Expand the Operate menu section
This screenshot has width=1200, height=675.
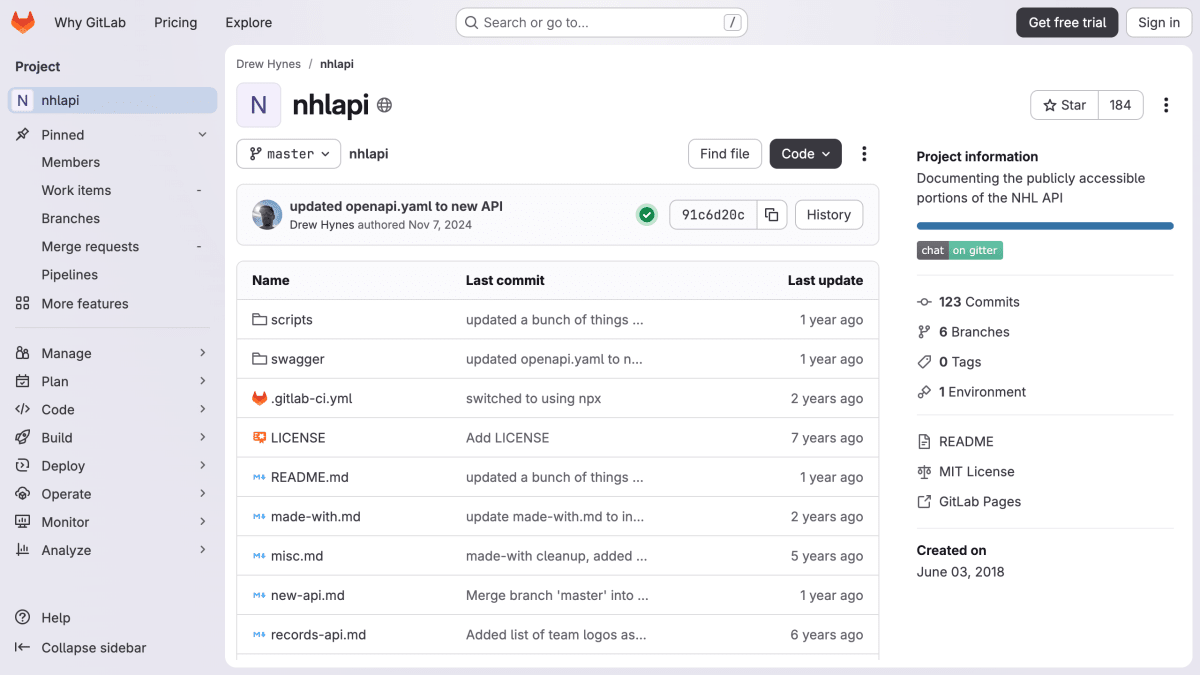(202, 494)
